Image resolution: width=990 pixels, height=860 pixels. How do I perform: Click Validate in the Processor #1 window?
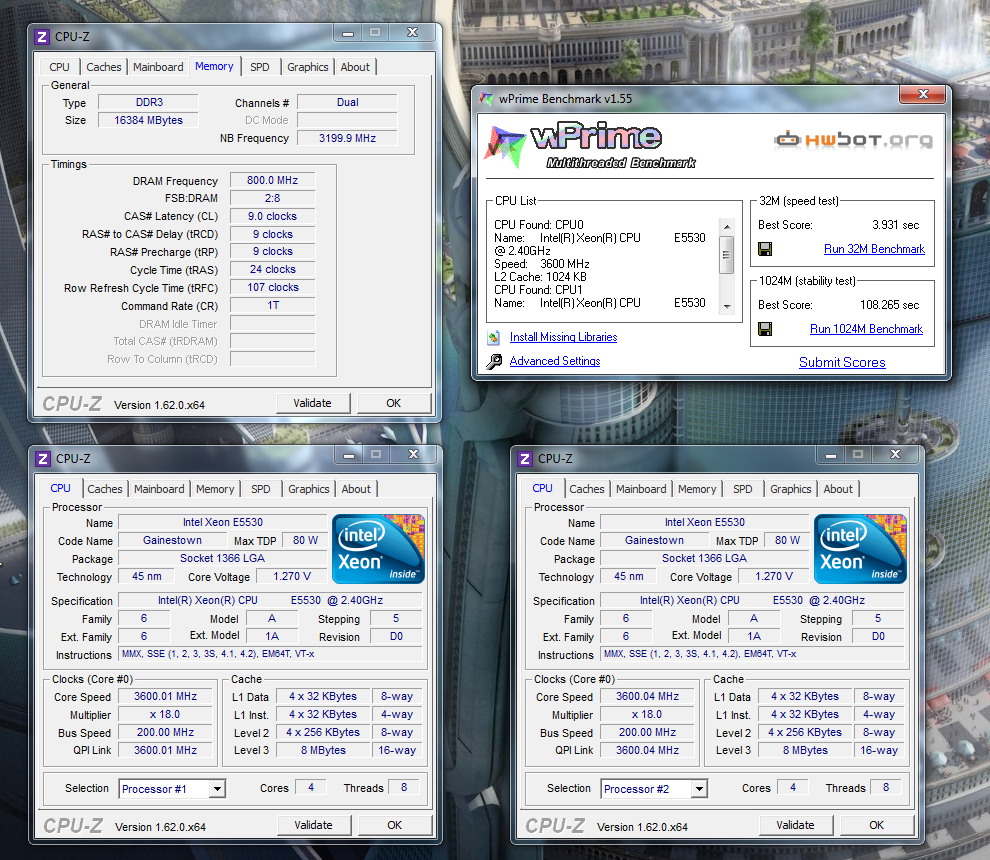[x=313, y=825]
